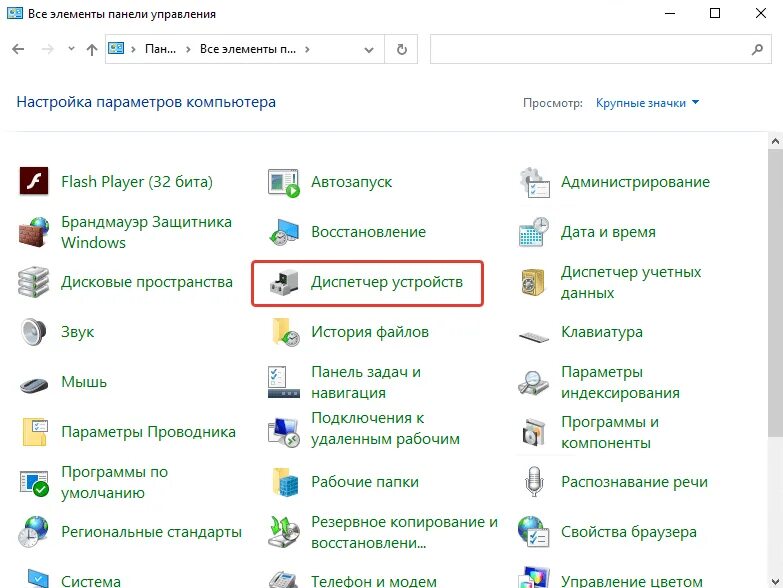
Task: Open the Flash Player (32 бита) link
Action: (137, 182)
